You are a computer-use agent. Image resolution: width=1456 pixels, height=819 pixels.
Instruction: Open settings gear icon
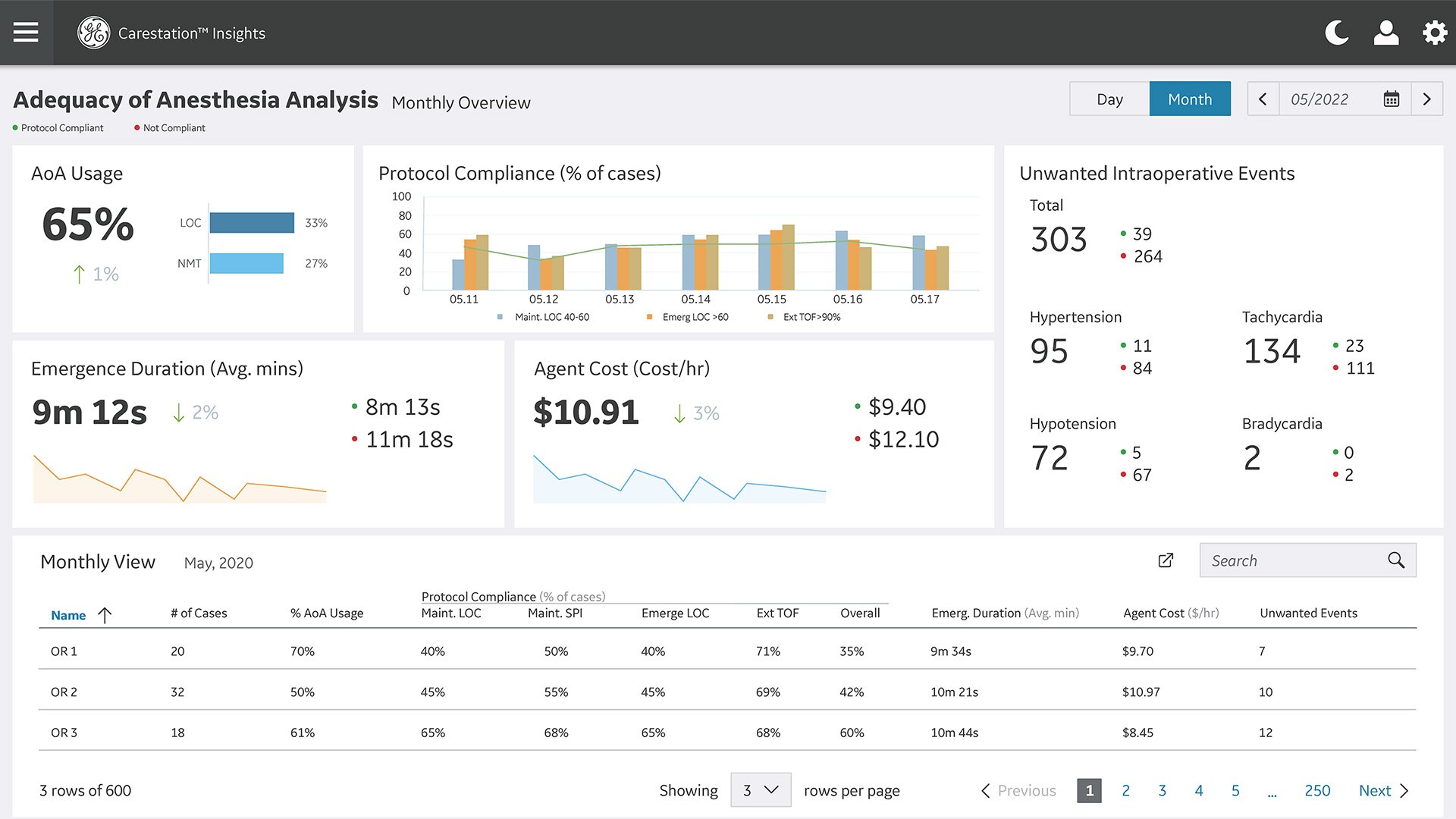tap(1434, 33)
